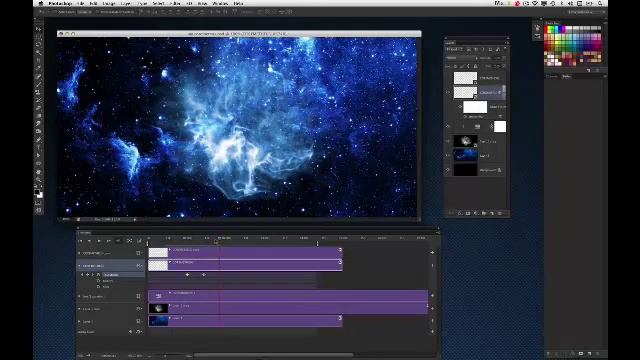This screenshot has width=640, height=360.
Task: Hide the adjustment layer with white mask
Action: point(448,127)
